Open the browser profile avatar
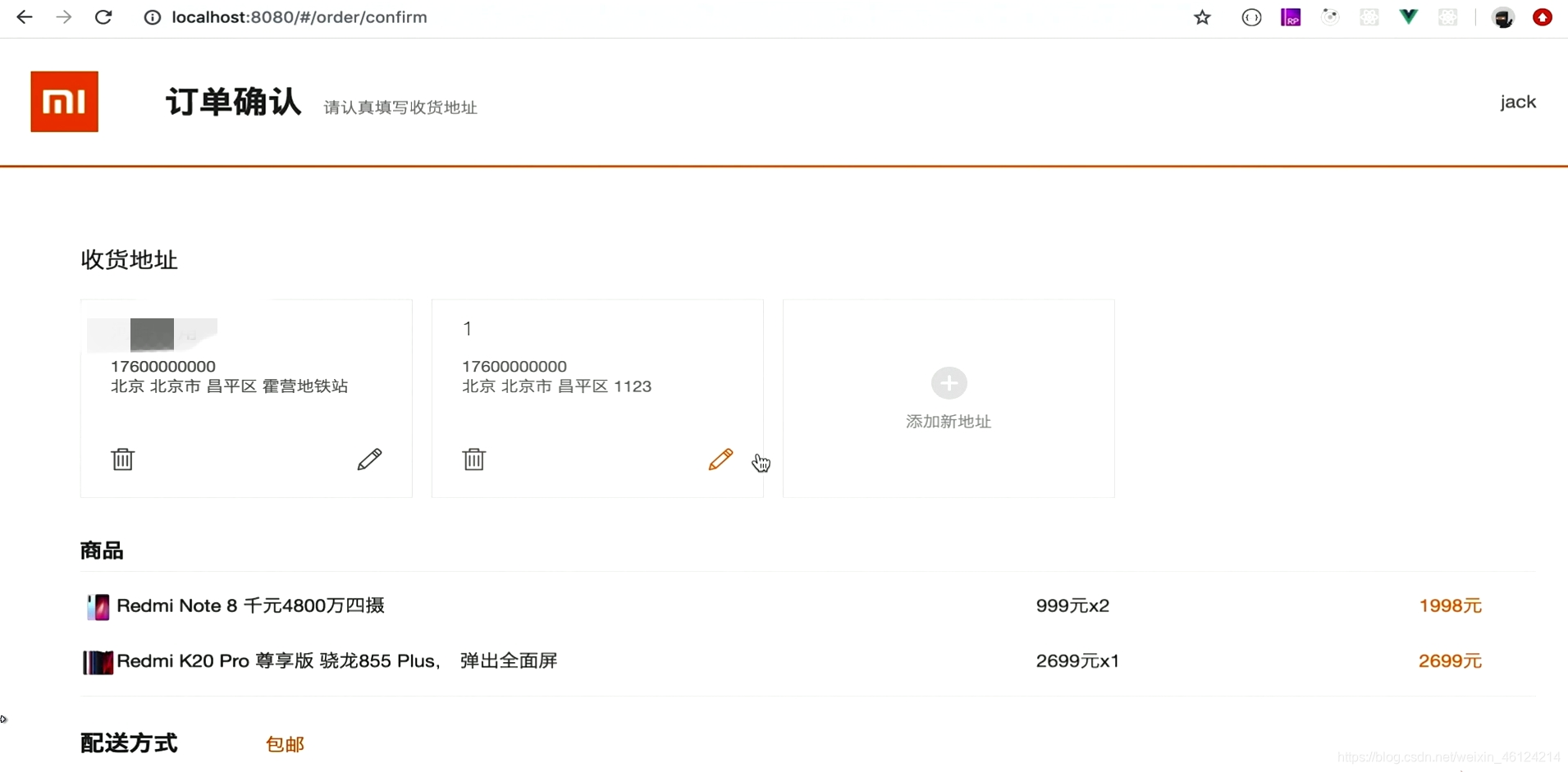 [1503, 17]
